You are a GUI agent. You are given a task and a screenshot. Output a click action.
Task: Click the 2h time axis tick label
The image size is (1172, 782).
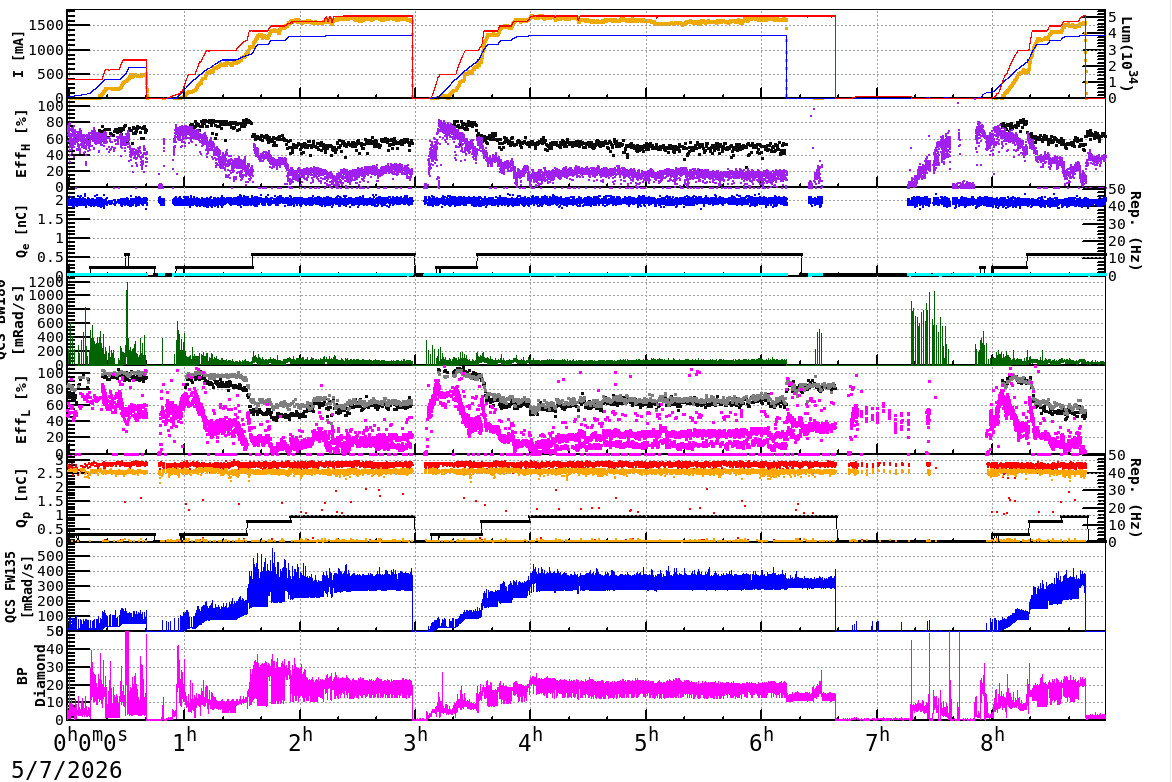tap(300, 740)
